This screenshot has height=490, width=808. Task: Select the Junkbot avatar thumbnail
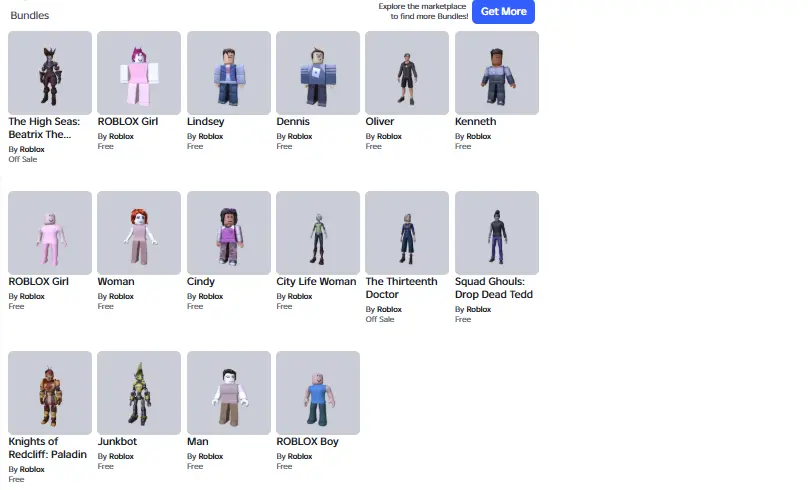tap(139, 393)
